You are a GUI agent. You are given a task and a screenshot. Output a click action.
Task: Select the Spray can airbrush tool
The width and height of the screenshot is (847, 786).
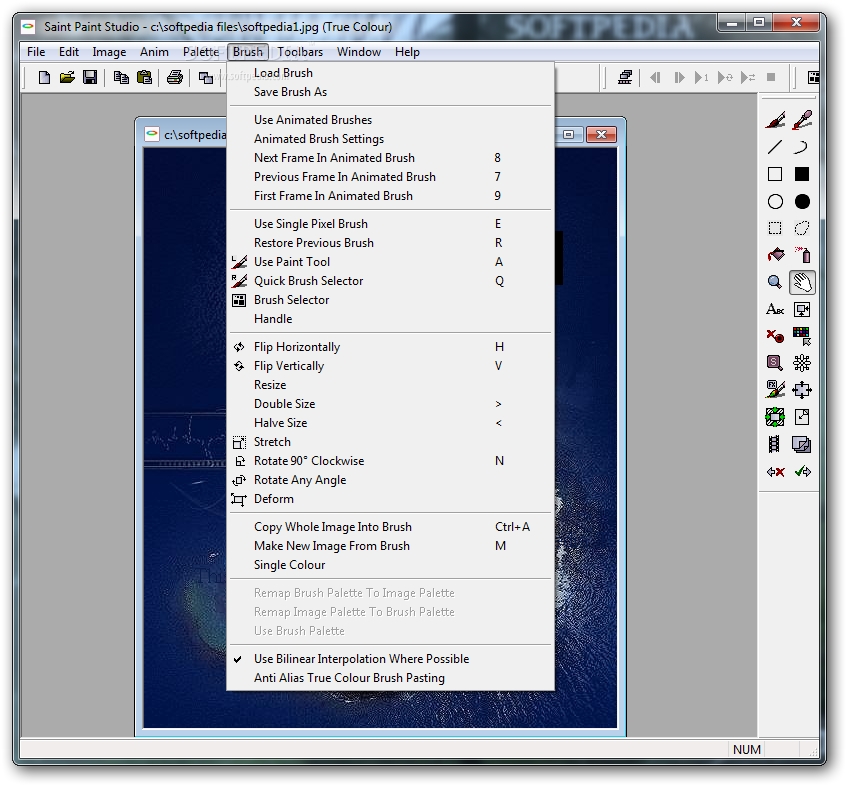click(802, 255)
